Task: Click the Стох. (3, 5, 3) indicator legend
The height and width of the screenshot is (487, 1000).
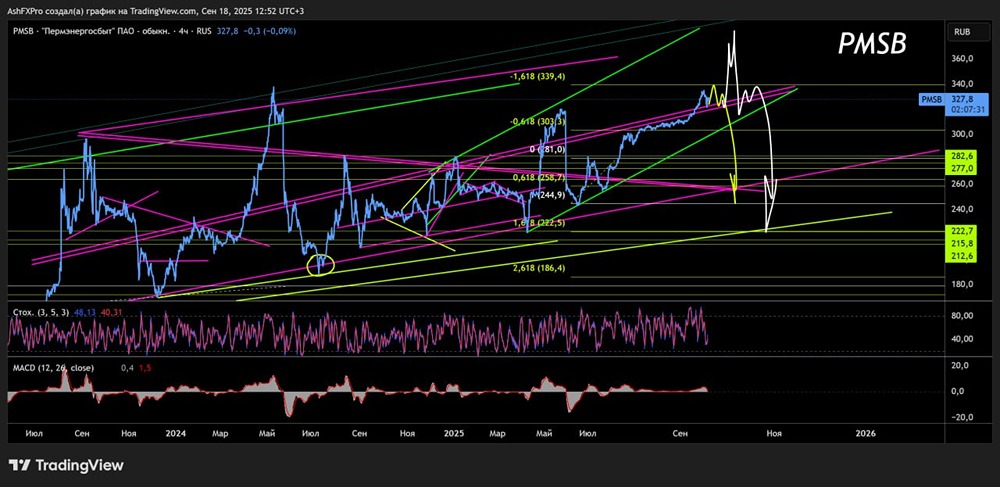Action: pos(42,312)
